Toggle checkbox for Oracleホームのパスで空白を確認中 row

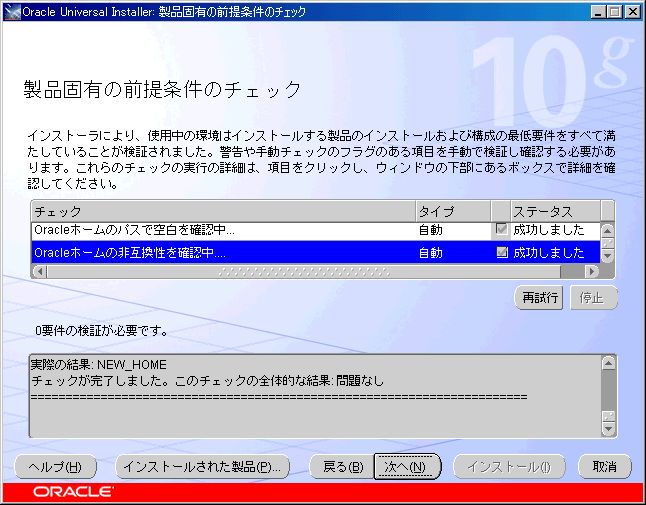point(501,229)
